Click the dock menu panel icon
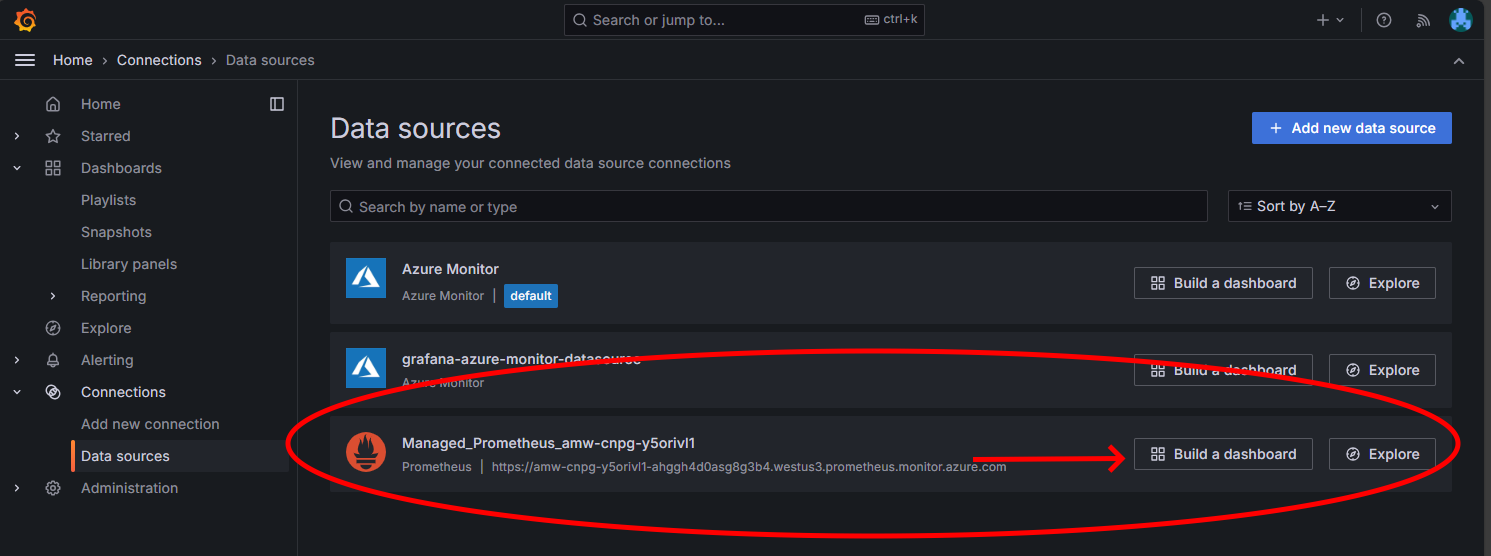 point(277,104)
